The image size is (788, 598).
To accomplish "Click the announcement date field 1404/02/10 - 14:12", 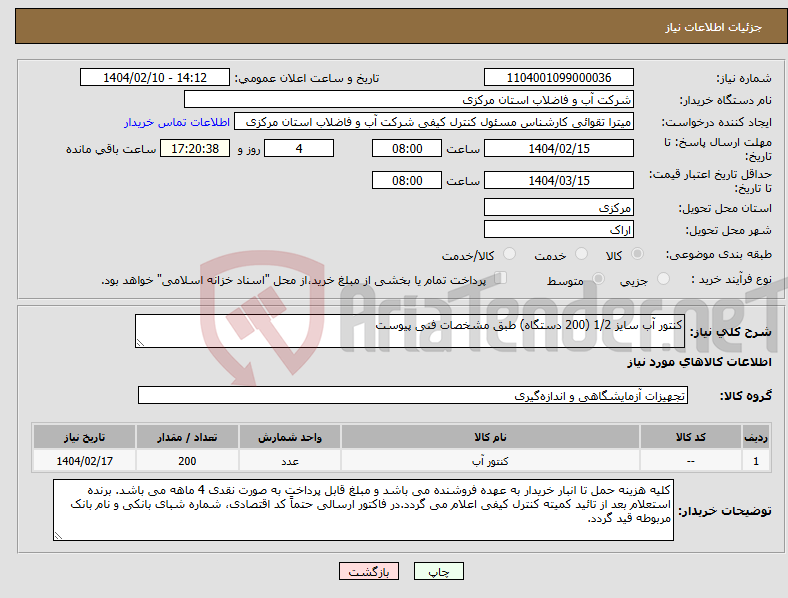I will [x=155, y=77].
